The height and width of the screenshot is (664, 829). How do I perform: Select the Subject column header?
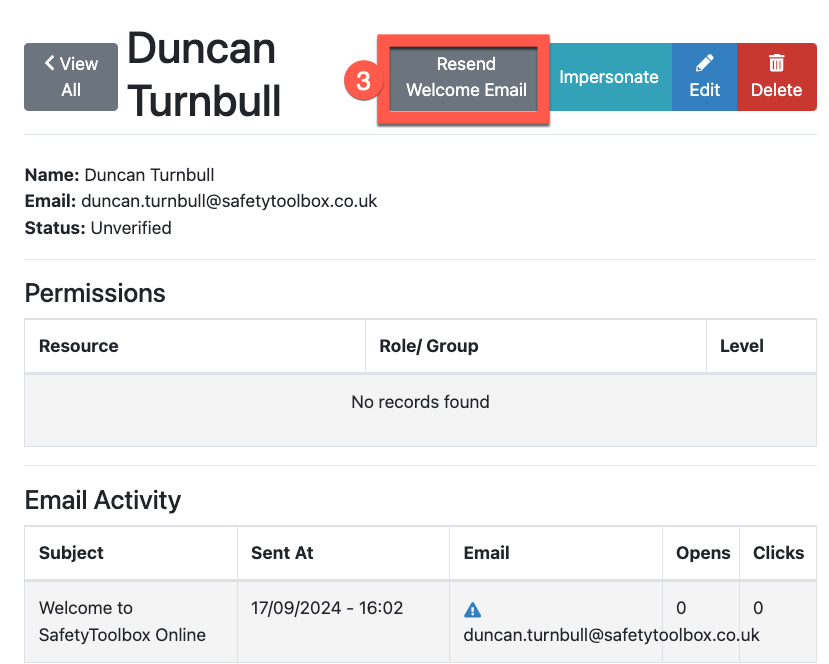click(x=71, y=553)
